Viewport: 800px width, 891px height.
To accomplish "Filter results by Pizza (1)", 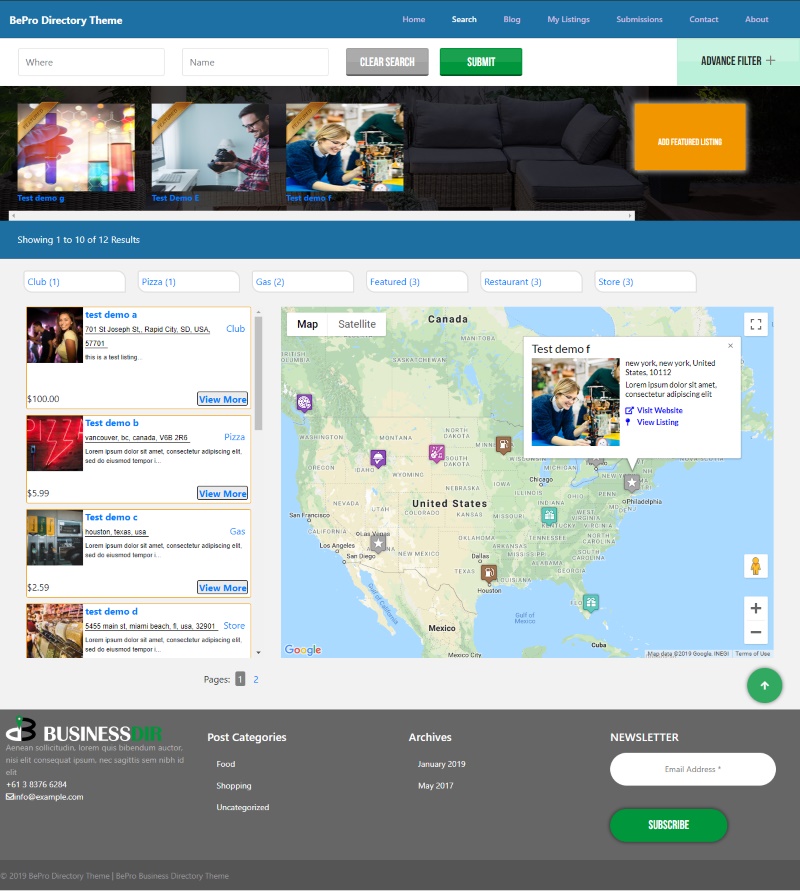I will click(189, 282).
